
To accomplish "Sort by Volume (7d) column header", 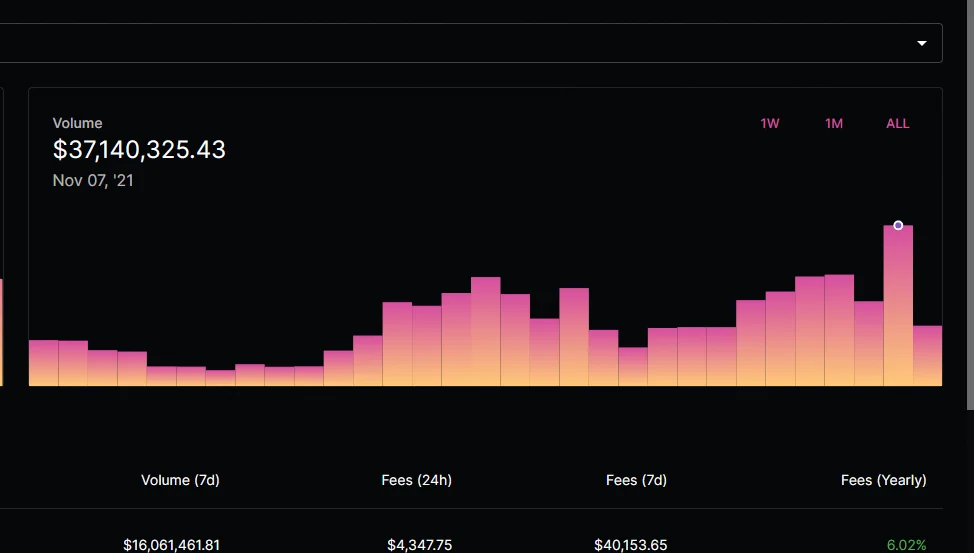I will pyautogui.click(x=180, y=480).
